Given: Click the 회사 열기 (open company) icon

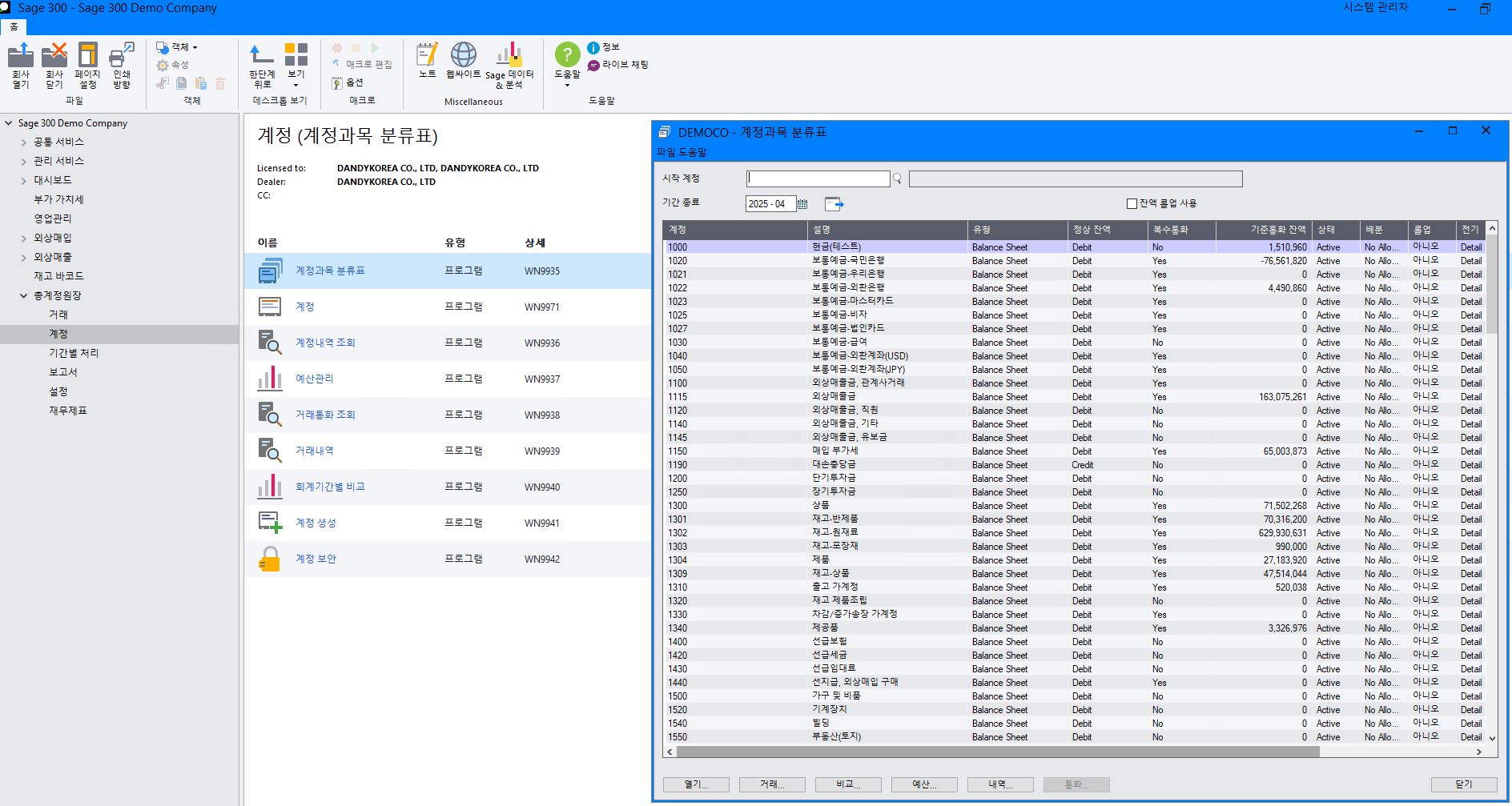Looking at the screenshot, I should click(21, 55).
